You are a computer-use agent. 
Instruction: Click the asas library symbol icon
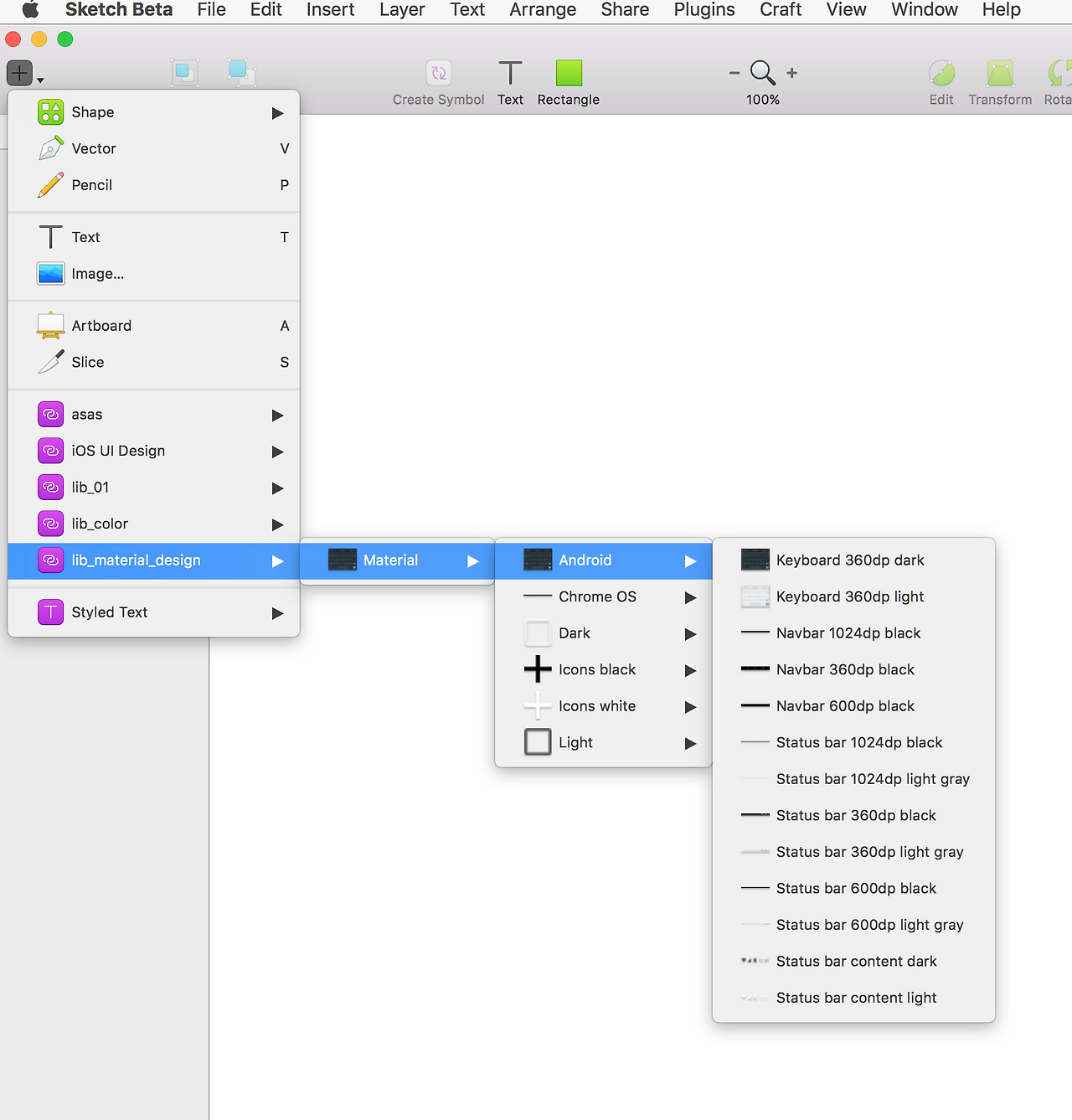coord(51,415)
